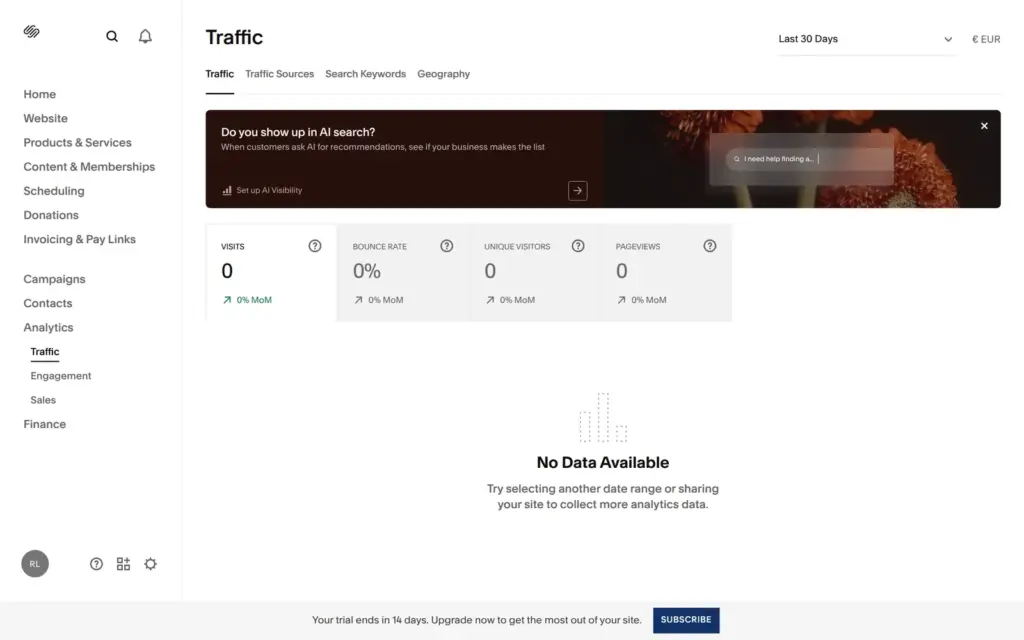Viewport: 1024px width, 640px height.
Task: Open help tooltip for Unique Visitors
Action: [x=578, y=246]
